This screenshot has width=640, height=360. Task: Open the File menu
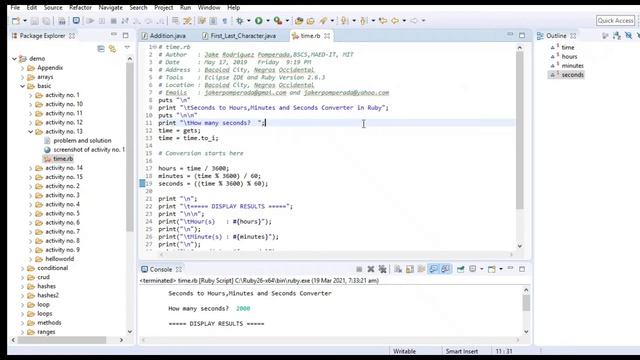15,7
